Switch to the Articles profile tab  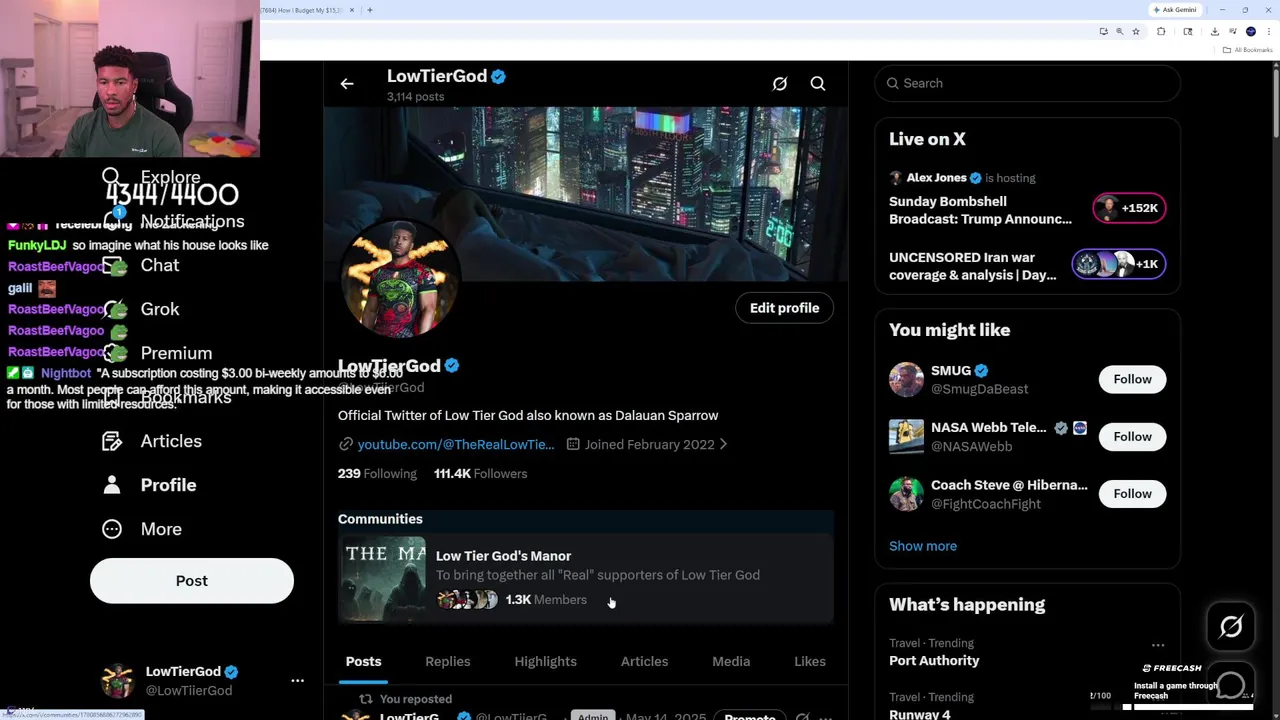pyautogui.click(x=644, y=662)
